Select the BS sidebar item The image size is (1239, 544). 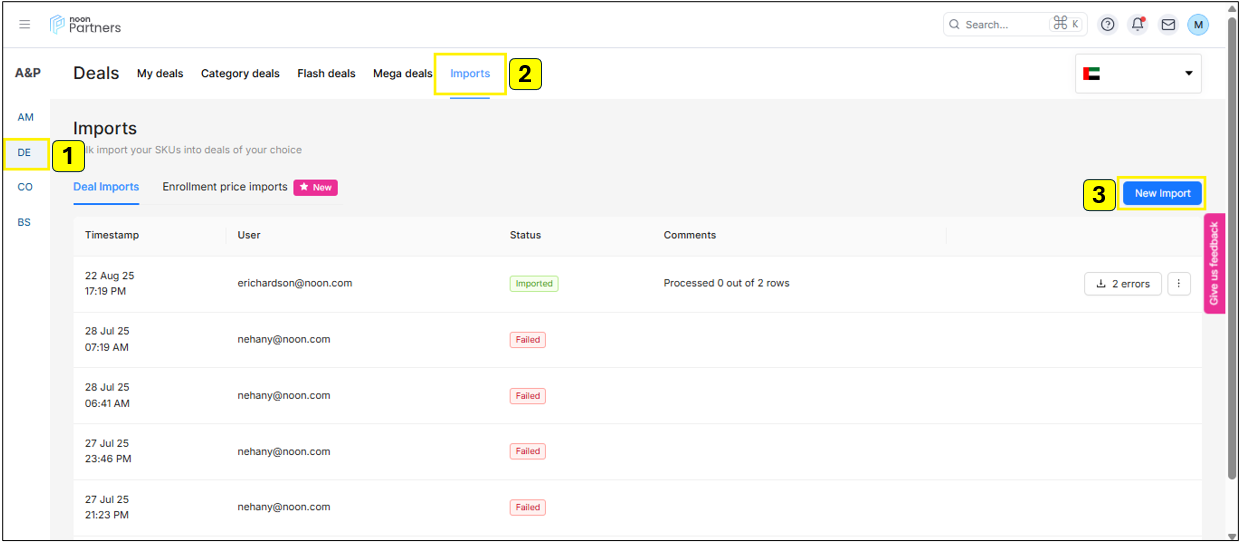coord(25,222)
